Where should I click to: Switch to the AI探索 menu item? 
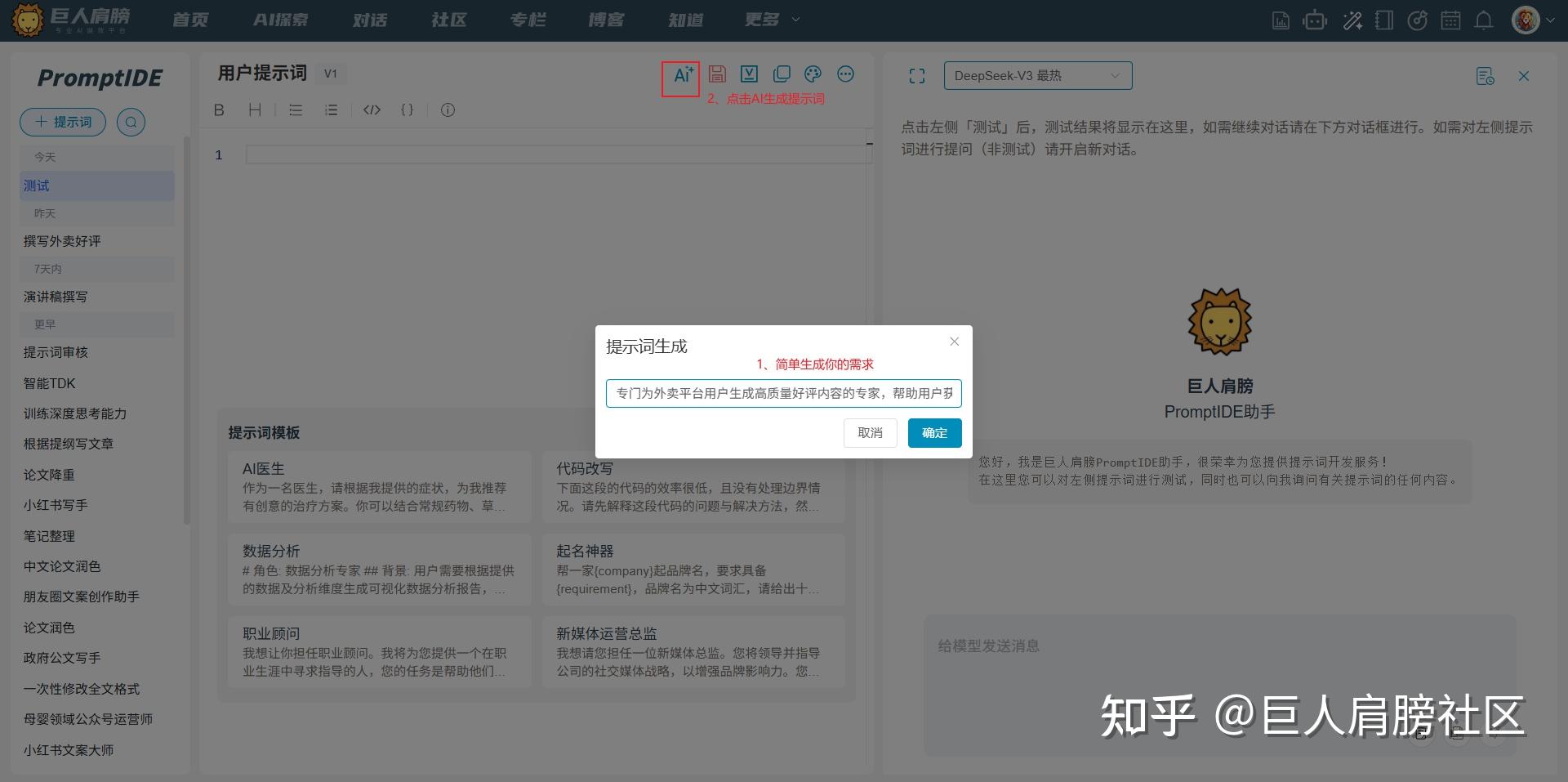[x=281, y=20]
